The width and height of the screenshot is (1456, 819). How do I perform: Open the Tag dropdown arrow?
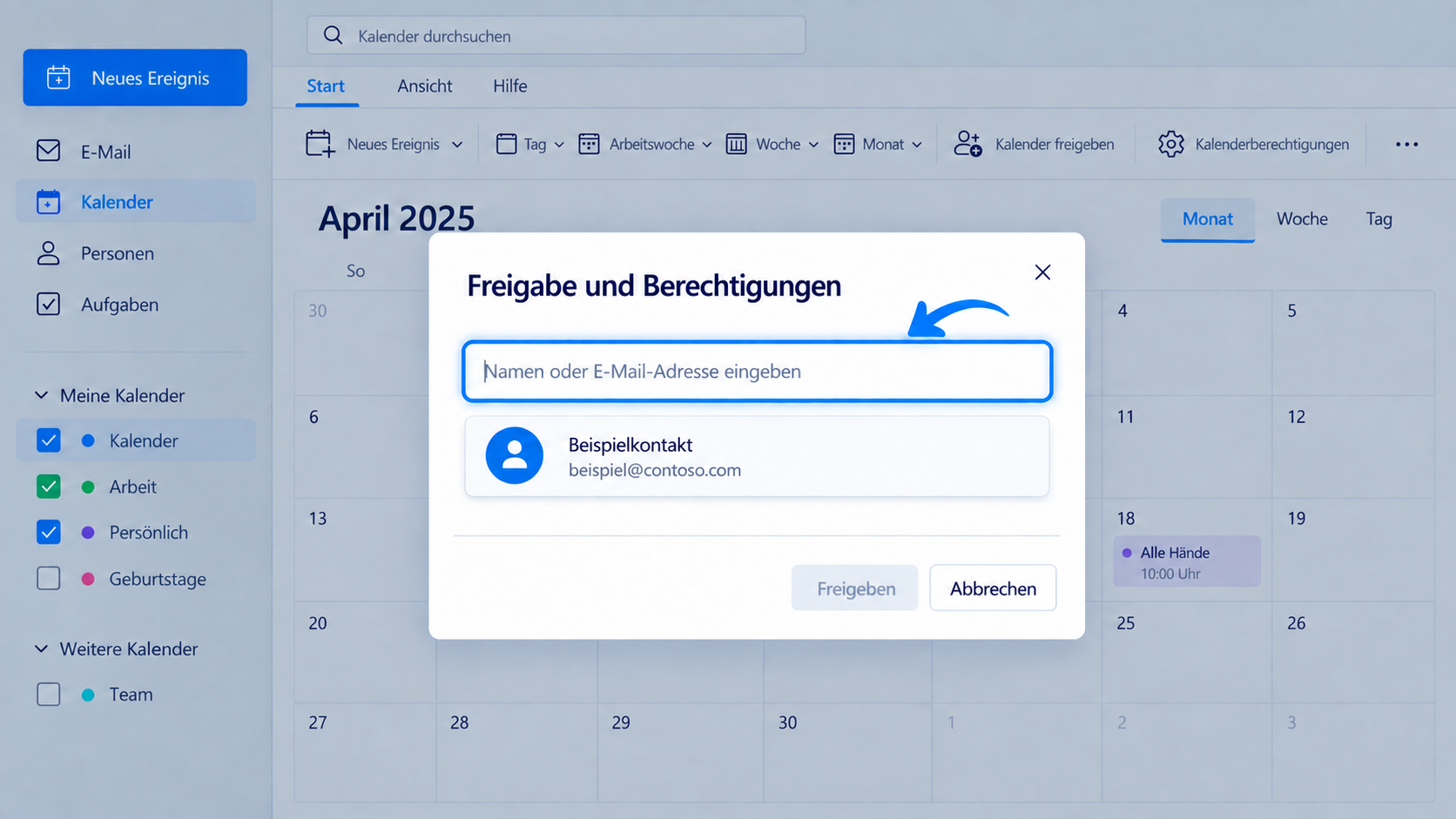[x=559, y=144]
